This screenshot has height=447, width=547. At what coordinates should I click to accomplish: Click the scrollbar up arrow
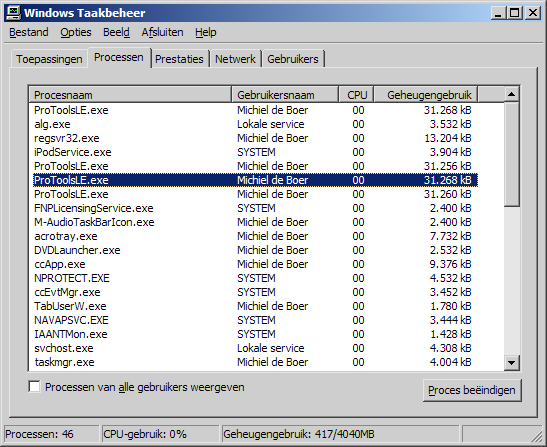pyautogui.click(x=511, y=94)
